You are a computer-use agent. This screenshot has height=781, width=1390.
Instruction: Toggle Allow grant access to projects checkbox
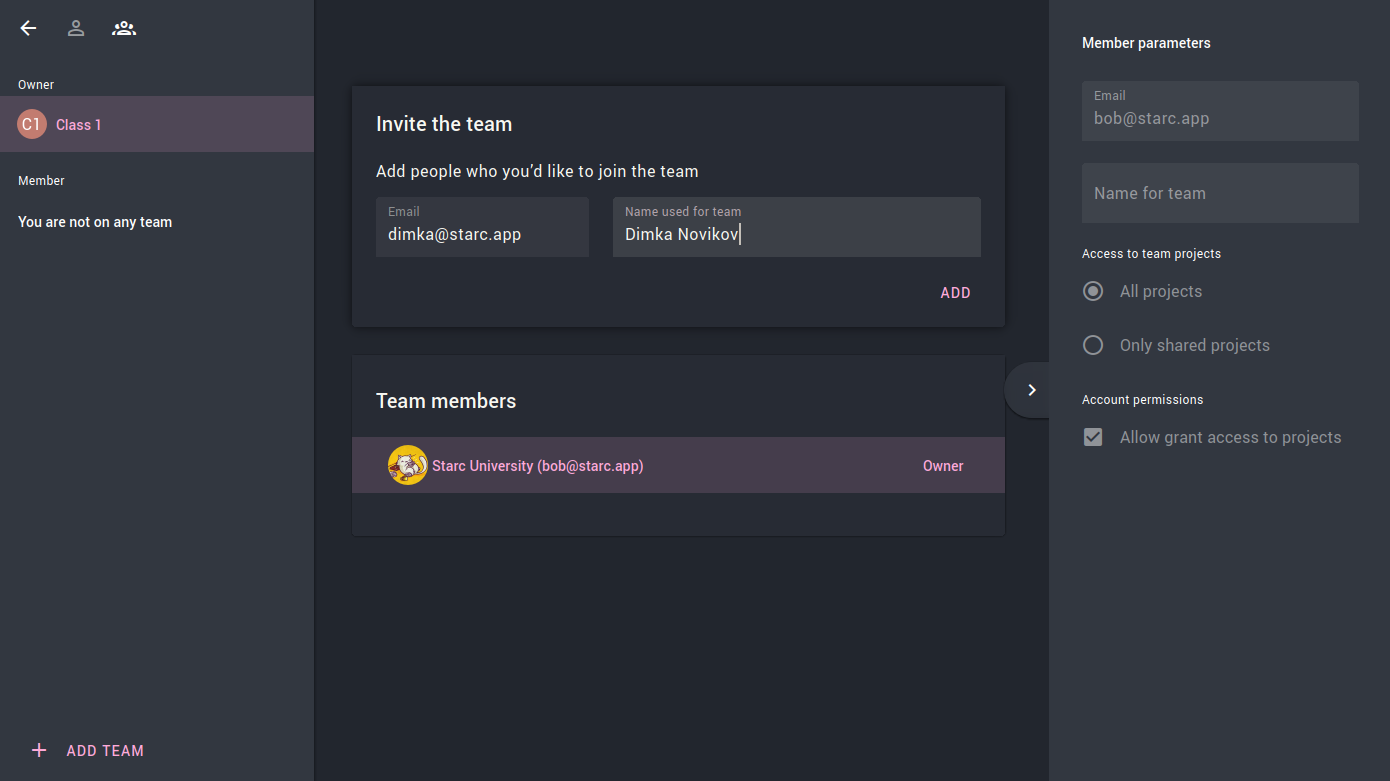[1093, 437]
